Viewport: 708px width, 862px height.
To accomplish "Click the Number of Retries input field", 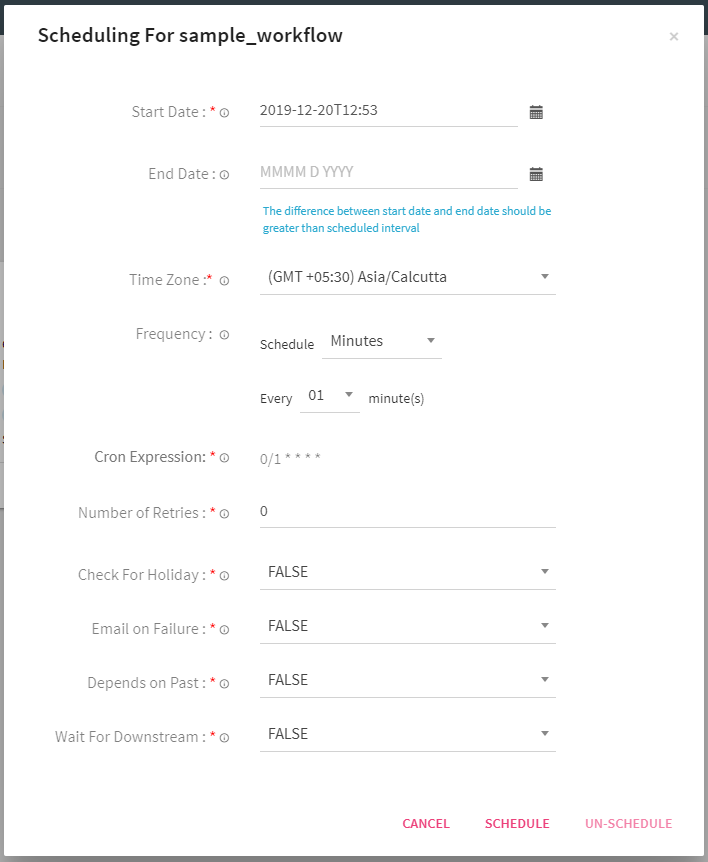I will [x=407, y=512].
